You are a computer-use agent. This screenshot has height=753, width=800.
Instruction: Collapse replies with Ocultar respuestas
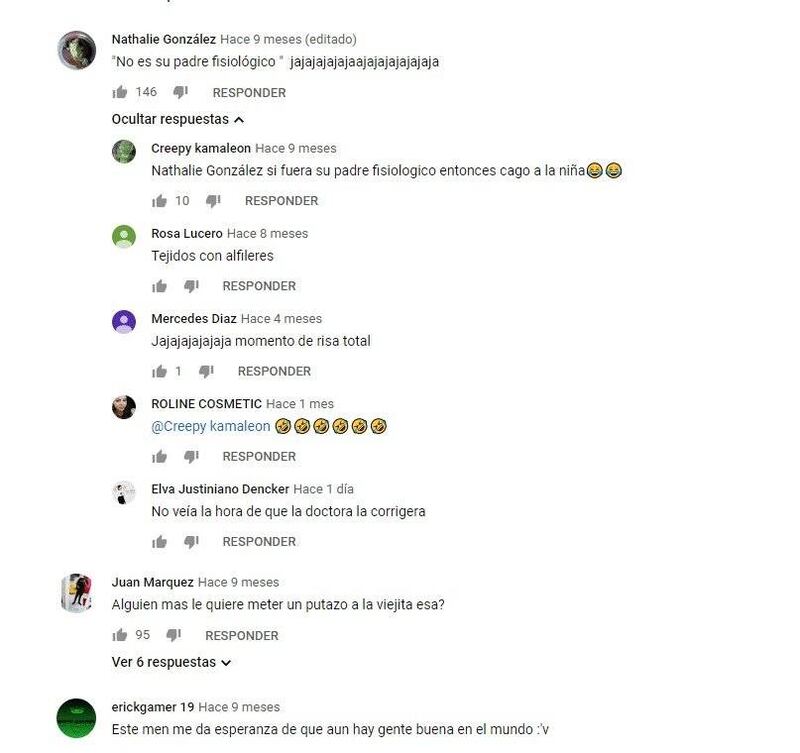pos(178,119)
